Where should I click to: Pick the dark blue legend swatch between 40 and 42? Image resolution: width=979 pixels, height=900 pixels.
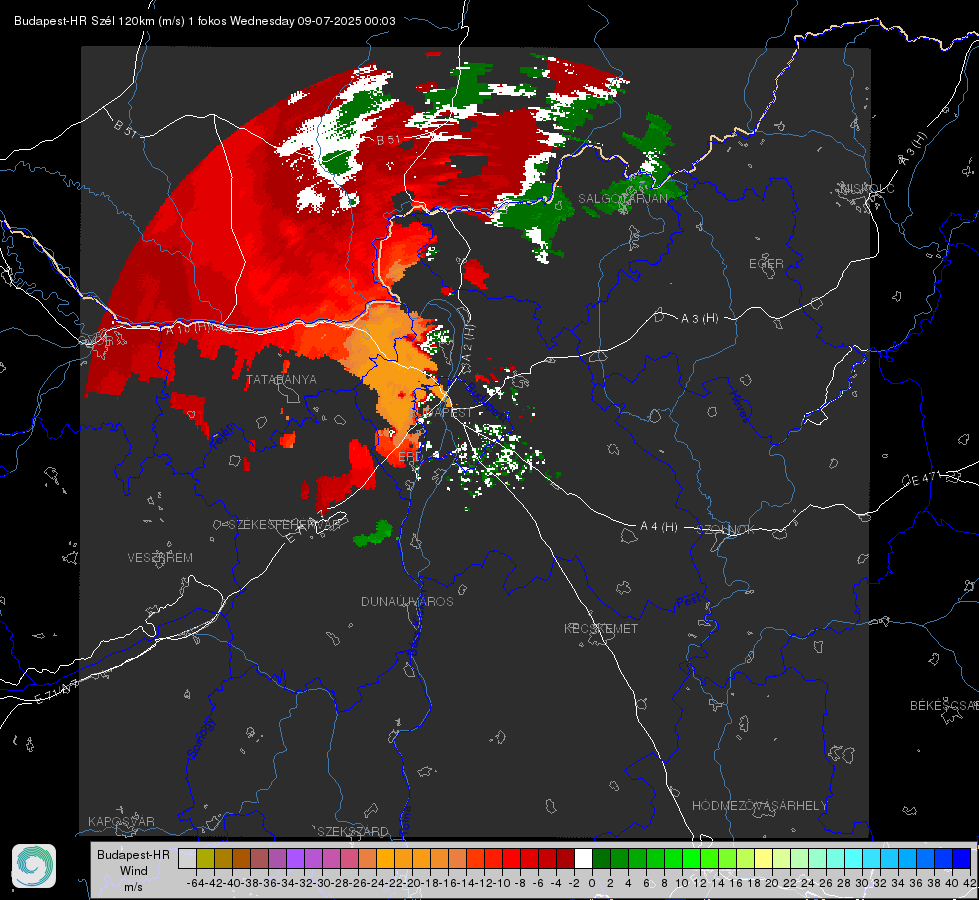pos(962,858)
